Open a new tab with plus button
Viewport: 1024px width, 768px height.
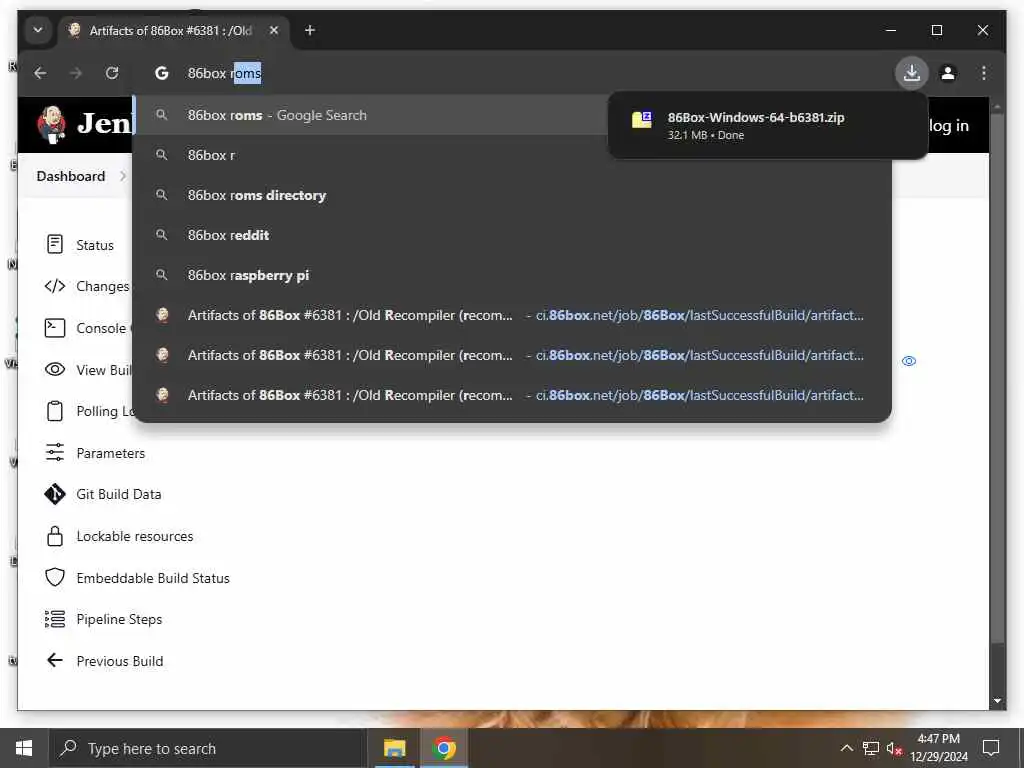[x=310, y=30]
